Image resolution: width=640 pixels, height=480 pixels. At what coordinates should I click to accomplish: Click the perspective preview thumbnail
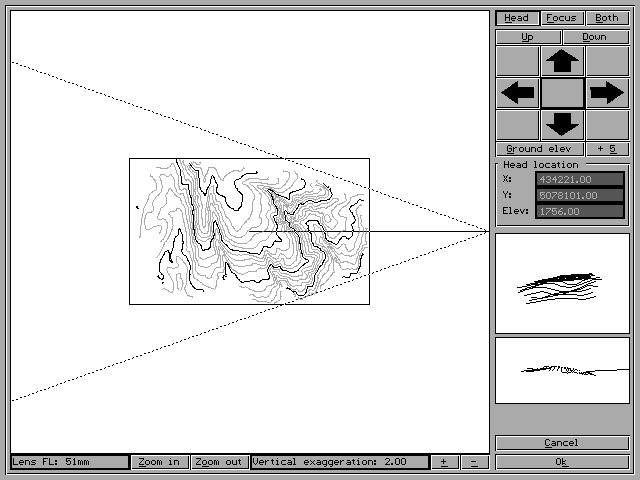(x=562, y=284)
